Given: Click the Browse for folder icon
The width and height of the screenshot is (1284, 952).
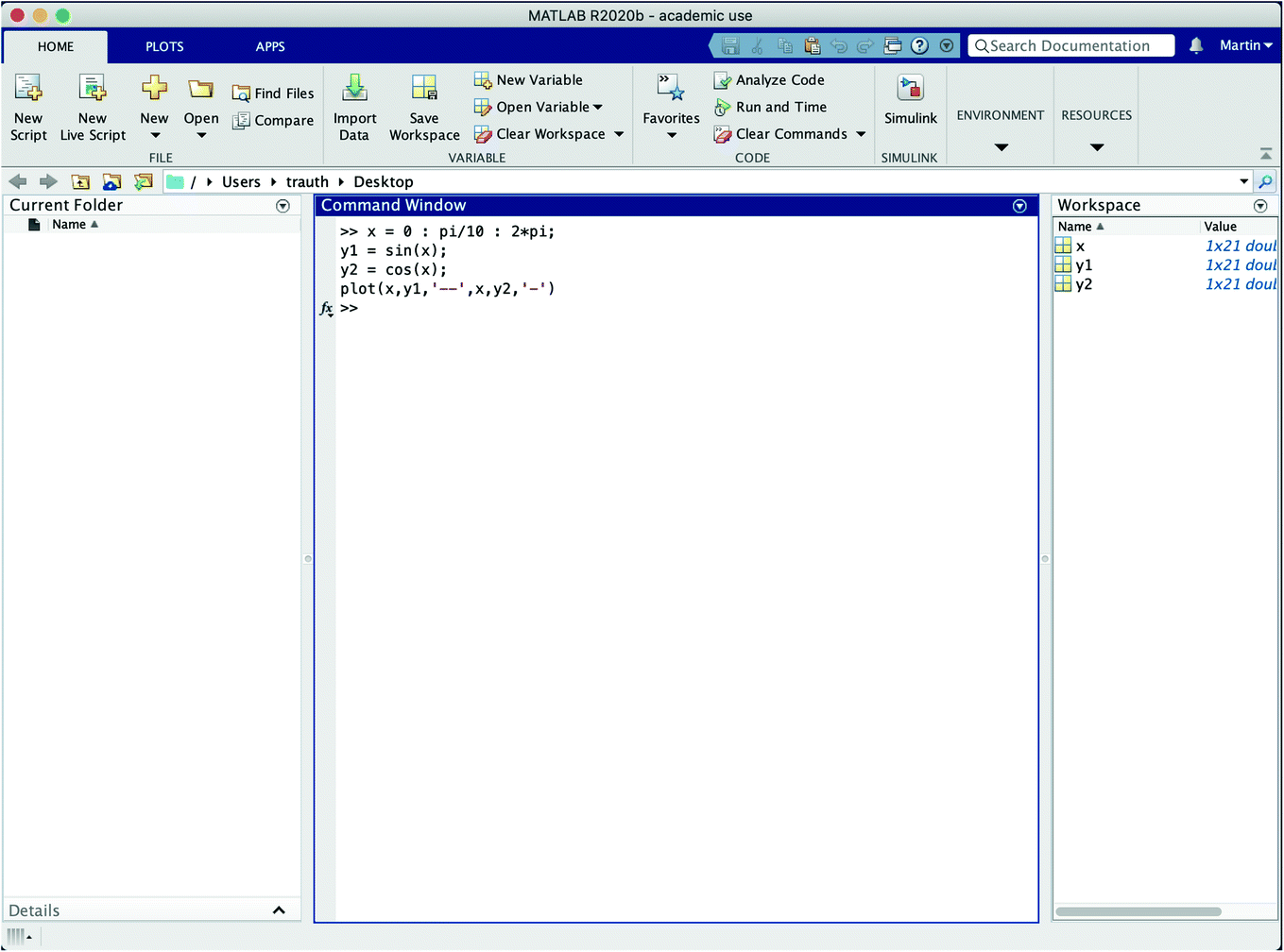Looking at the screenshot, I should [x=111, y=181].
